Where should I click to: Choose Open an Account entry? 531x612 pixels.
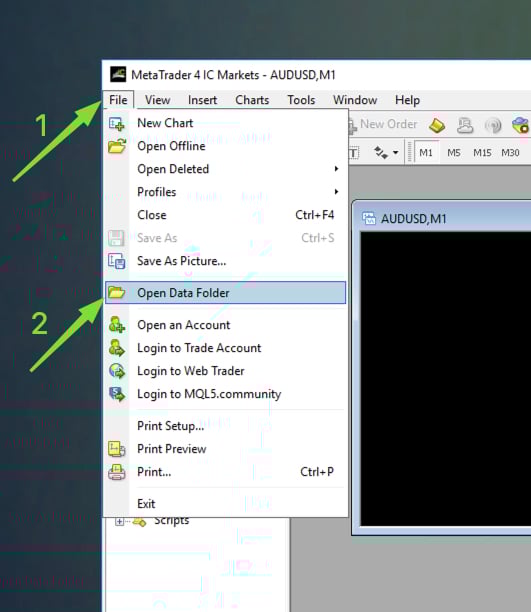tap(225, 325)
